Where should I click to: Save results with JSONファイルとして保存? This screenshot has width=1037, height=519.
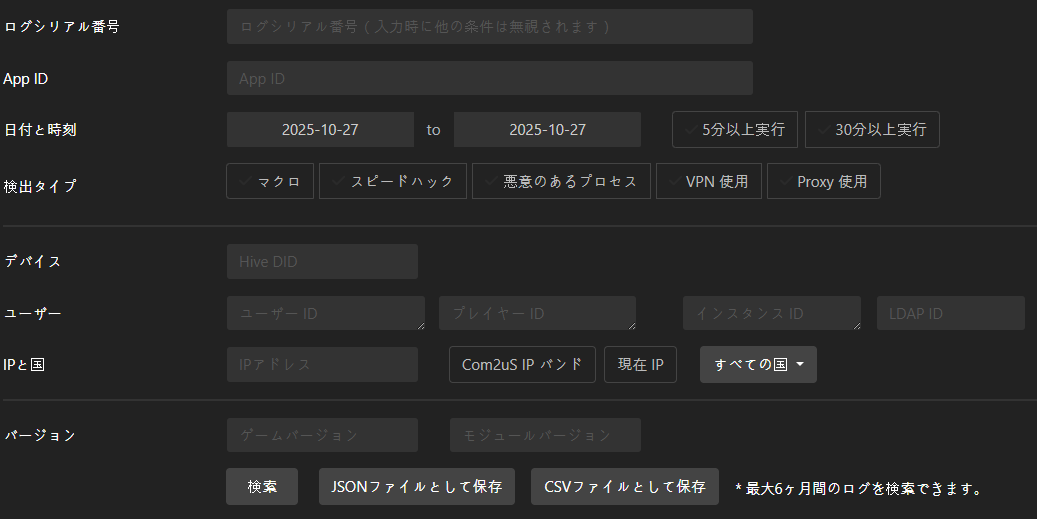417,487
